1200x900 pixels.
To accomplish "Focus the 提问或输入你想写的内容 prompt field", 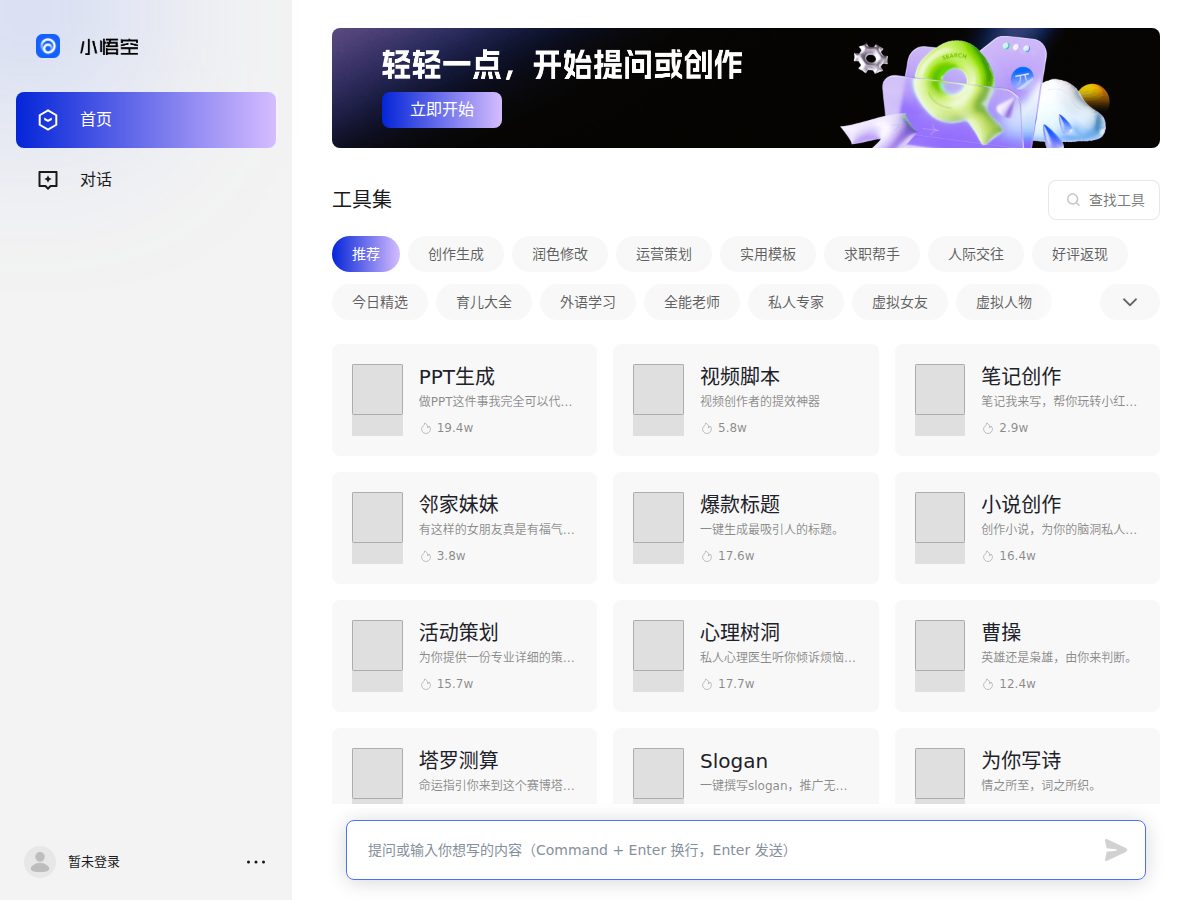I will point(746,850).
